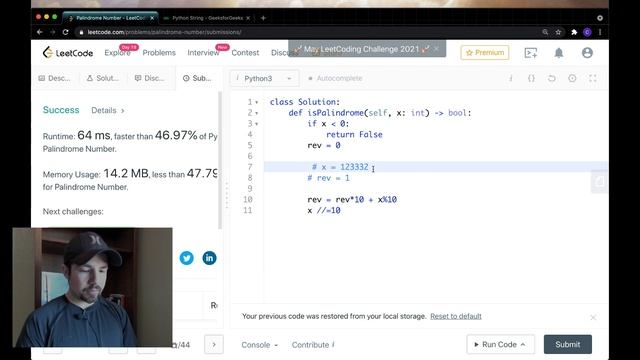640x360 pixels.
Task: Open Contribute link
Action: pos(313,345)
